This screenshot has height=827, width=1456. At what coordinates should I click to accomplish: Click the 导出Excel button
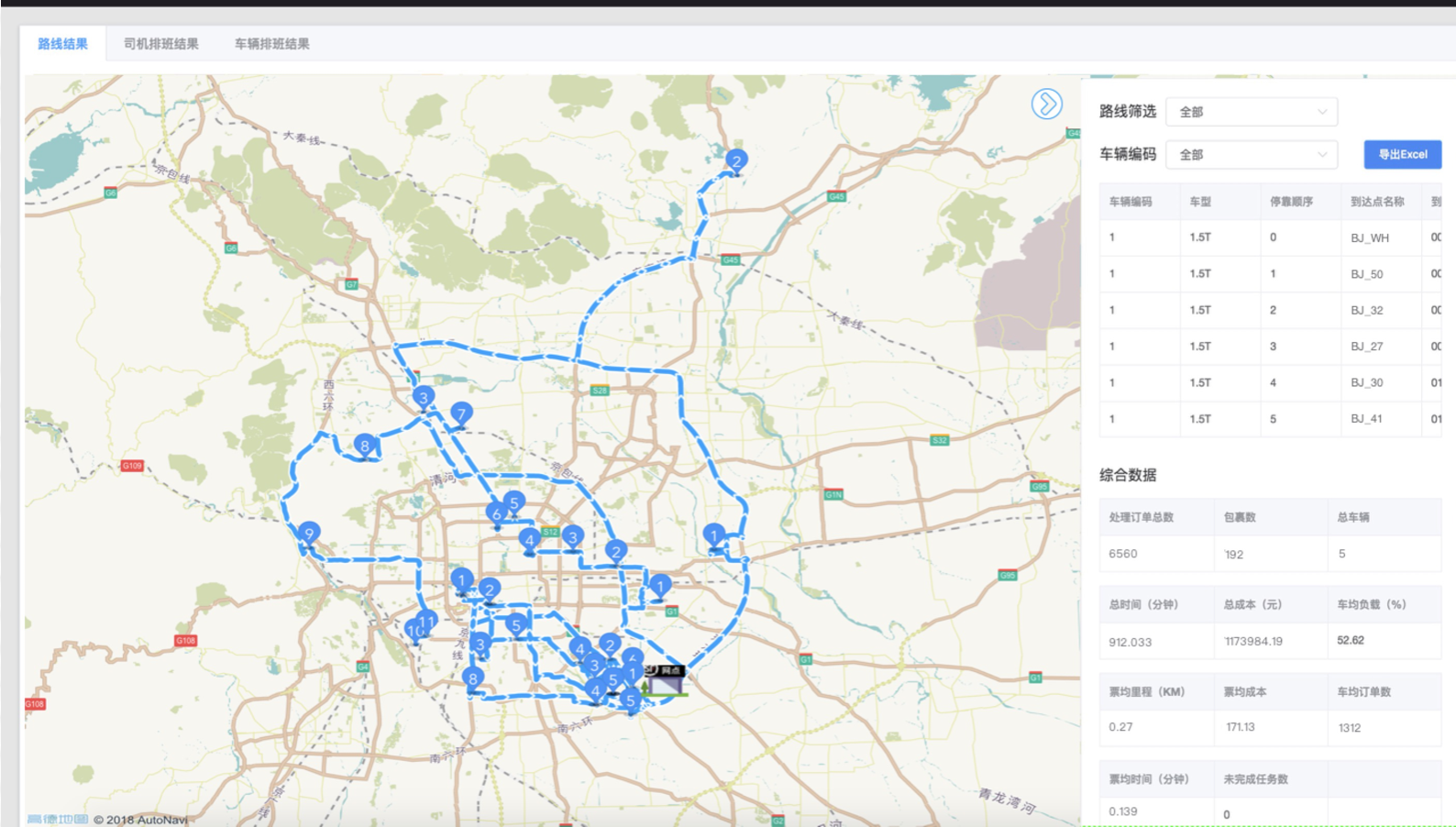(x=1403, y=154)
